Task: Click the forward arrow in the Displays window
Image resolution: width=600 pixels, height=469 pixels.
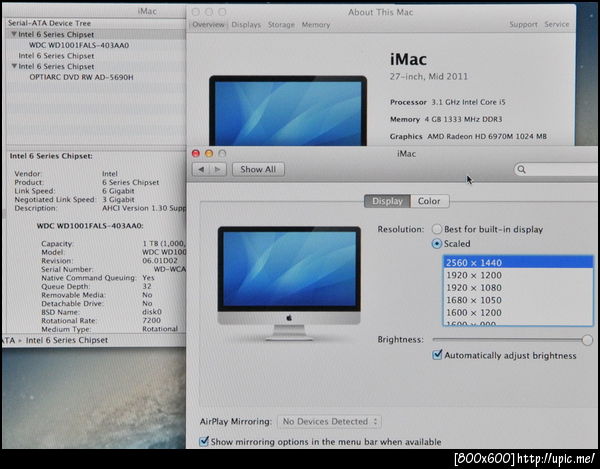Action: (218, 169)
